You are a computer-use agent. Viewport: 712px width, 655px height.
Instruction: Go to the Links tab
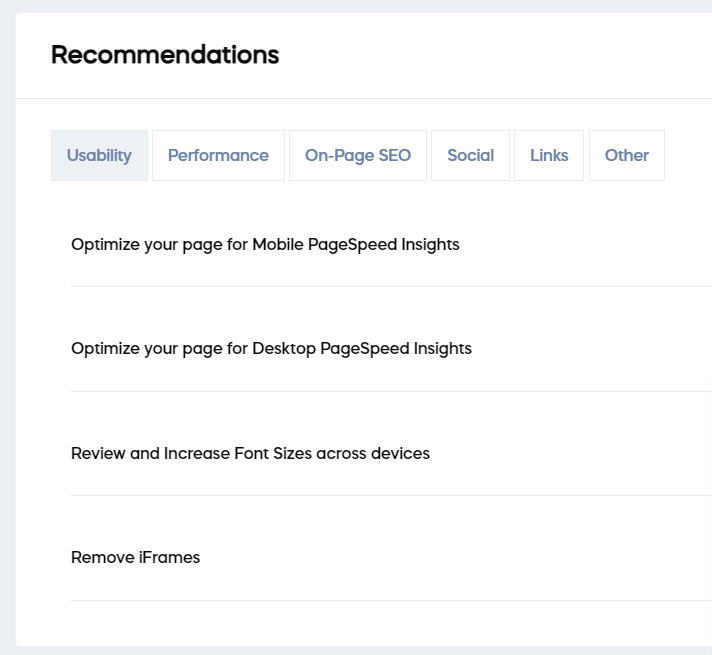549,155
